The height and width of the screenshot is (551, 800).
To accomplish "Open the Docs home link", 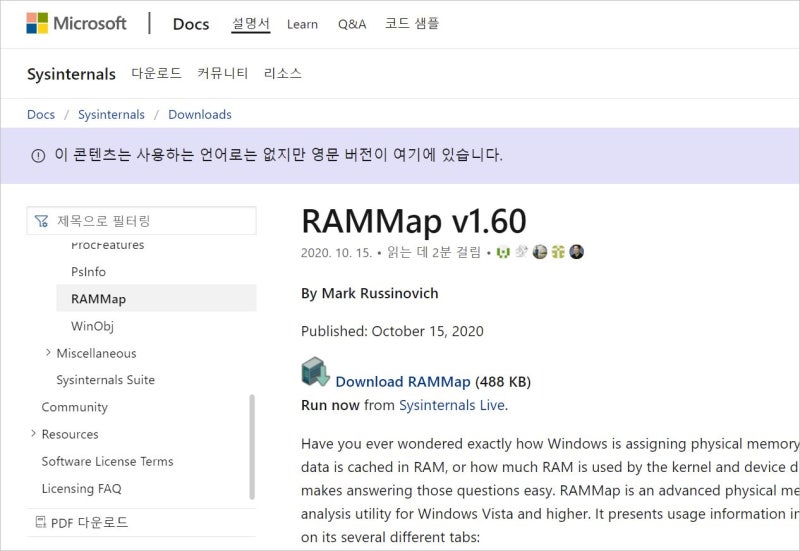I will click(x=191, y=24).
